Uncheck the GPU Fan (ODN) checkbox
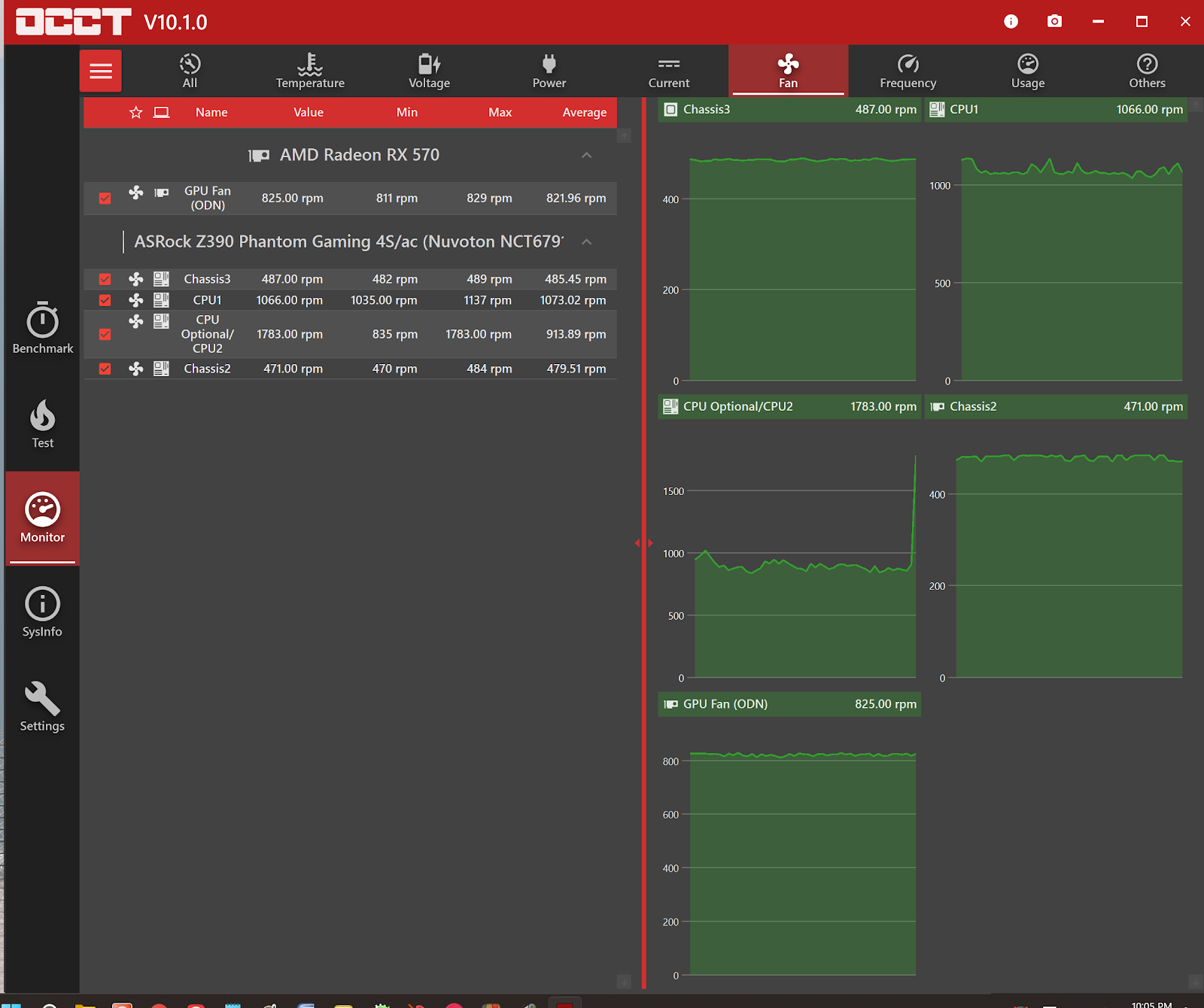 coord(105,199)
